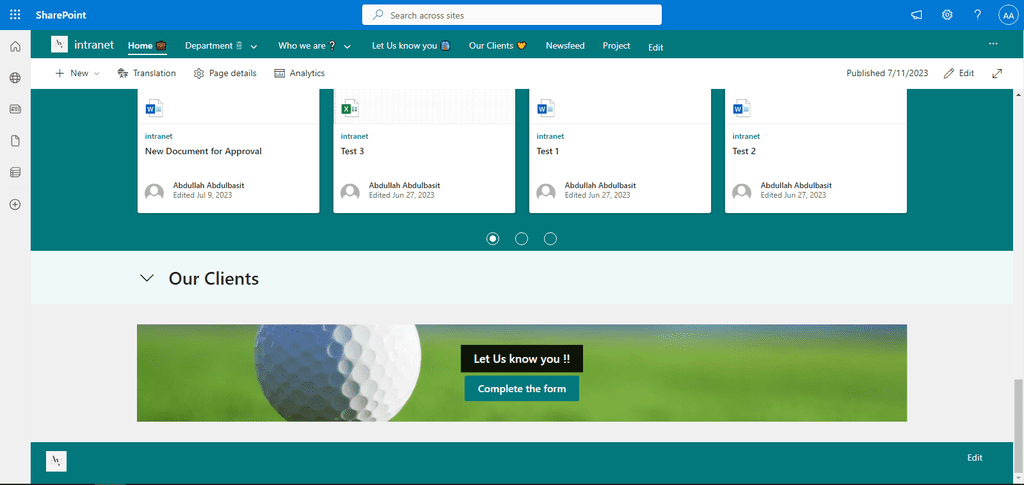The width and height of the screenshot is (1024, 485).
Task: Click the Create plus icon in sidebar
Action: 15,204
